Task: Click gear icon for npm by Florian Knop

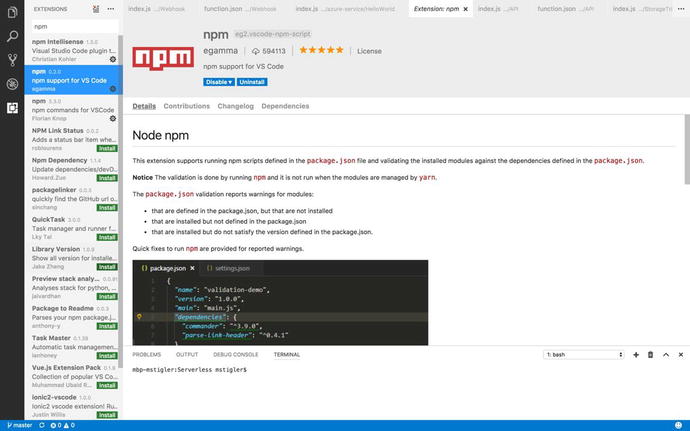Action: click(113, 118)
